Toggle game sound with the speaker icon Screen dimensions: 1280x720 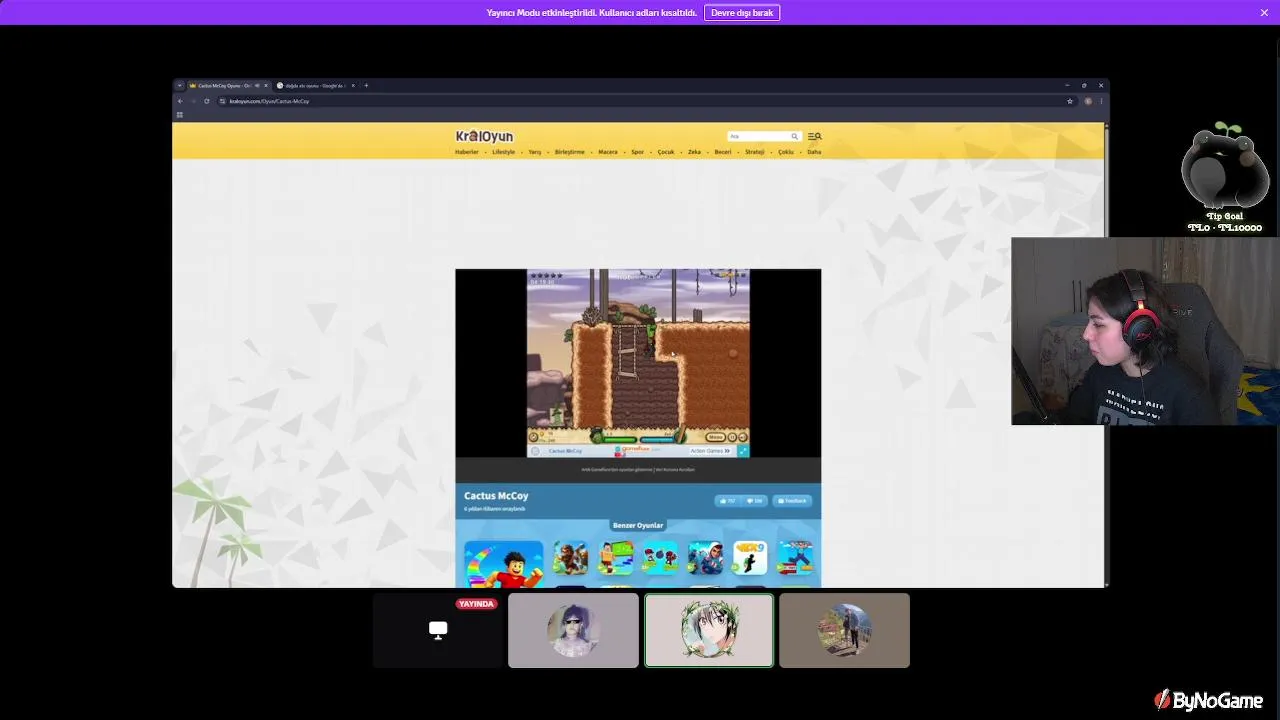click(742, 437)
